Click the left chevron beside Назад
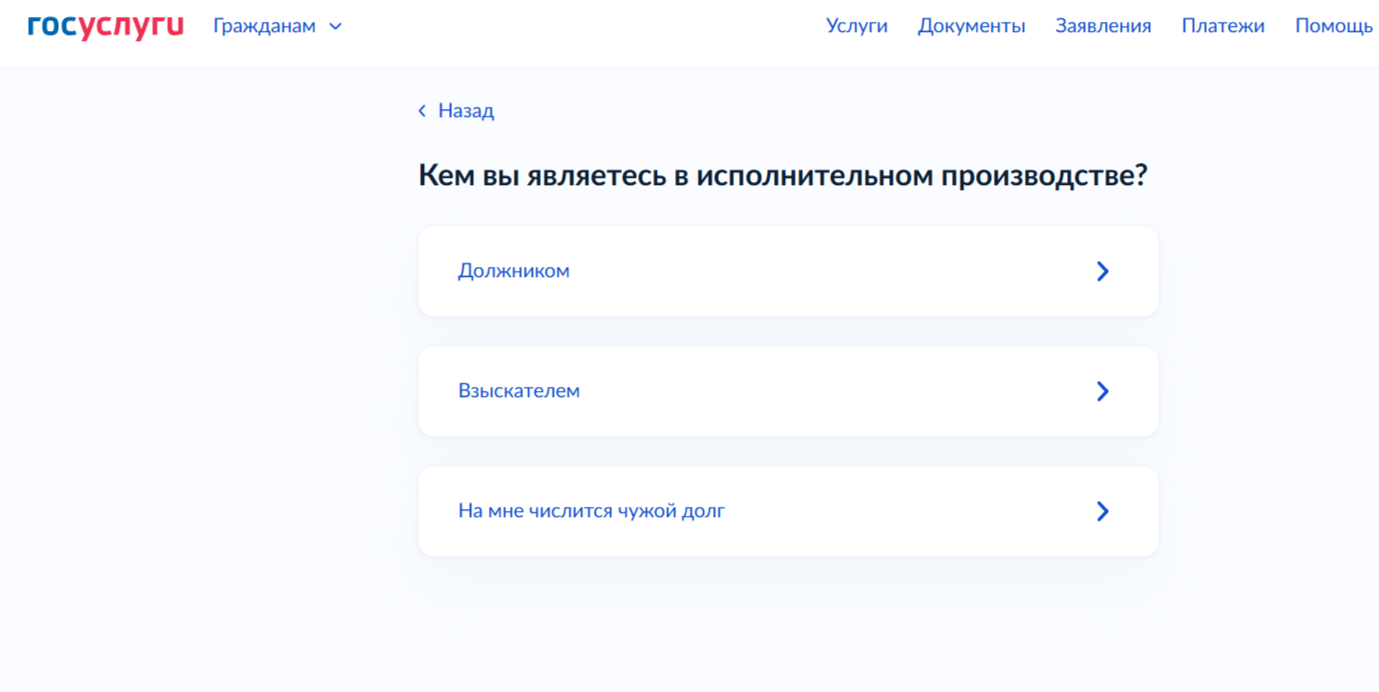The image size is (1379, 692). [x=422, y=111]
